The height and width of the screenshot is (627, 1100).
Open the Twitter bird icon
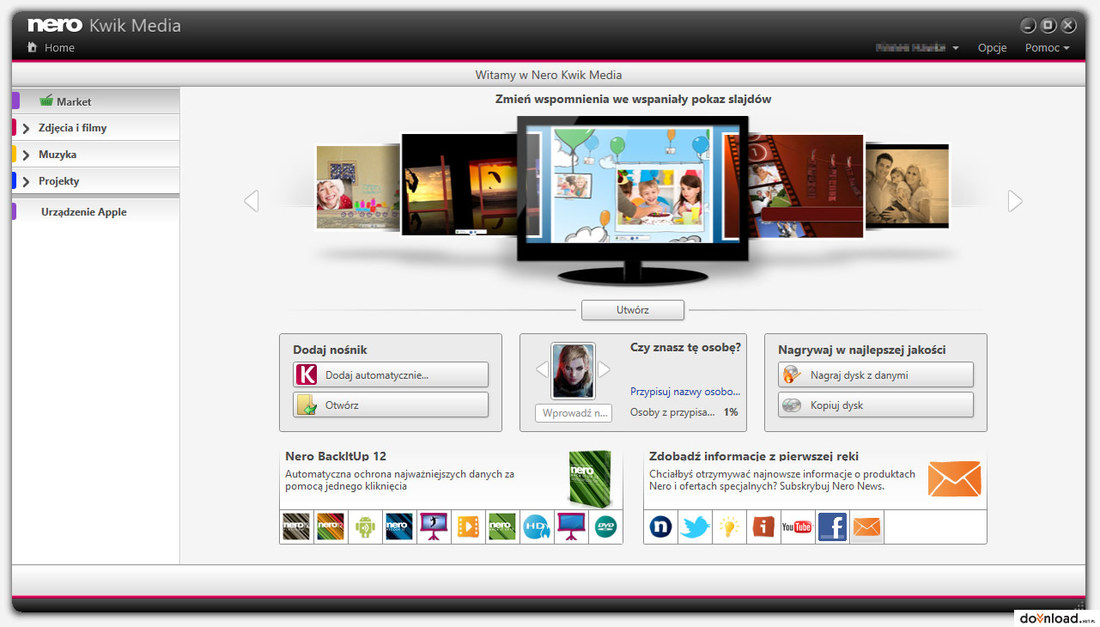(x=695, y=526)
